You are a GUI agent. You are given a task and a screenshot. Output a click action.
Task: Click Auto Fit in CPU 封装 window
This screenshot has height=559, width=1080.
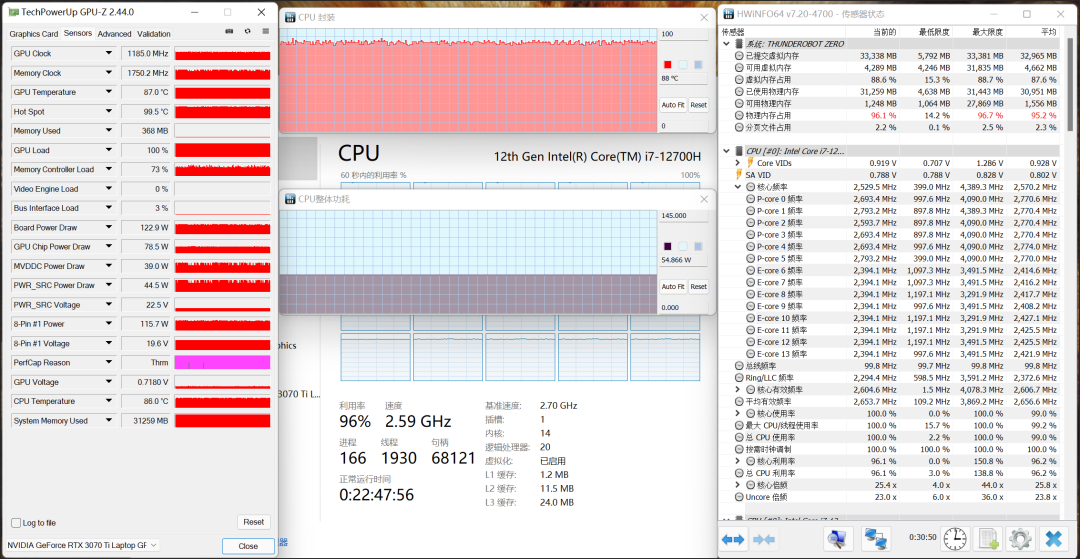click(x=673, y=105)
